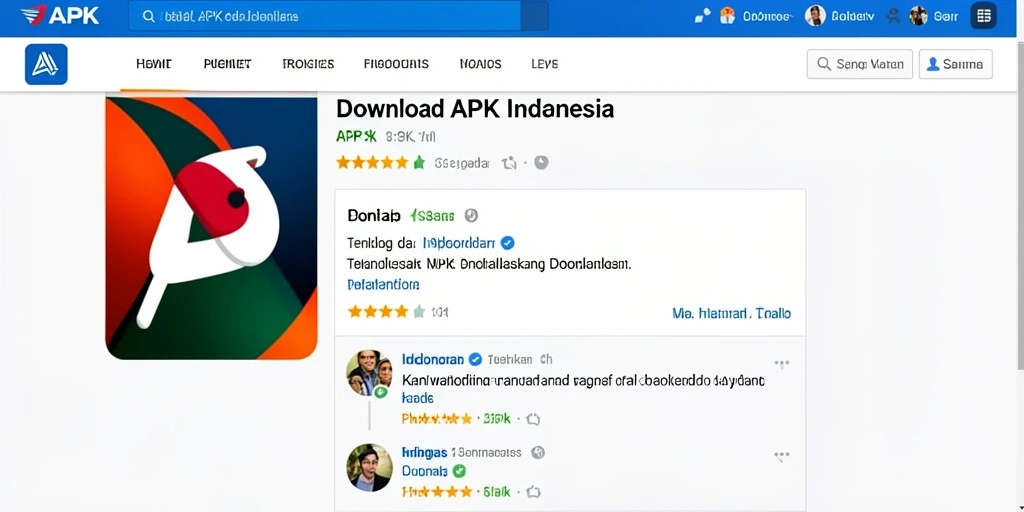Open the 'FIIGOOUNIS' navigation menu item
This screenshot has width=1024, height=512.
coord(396,64)
